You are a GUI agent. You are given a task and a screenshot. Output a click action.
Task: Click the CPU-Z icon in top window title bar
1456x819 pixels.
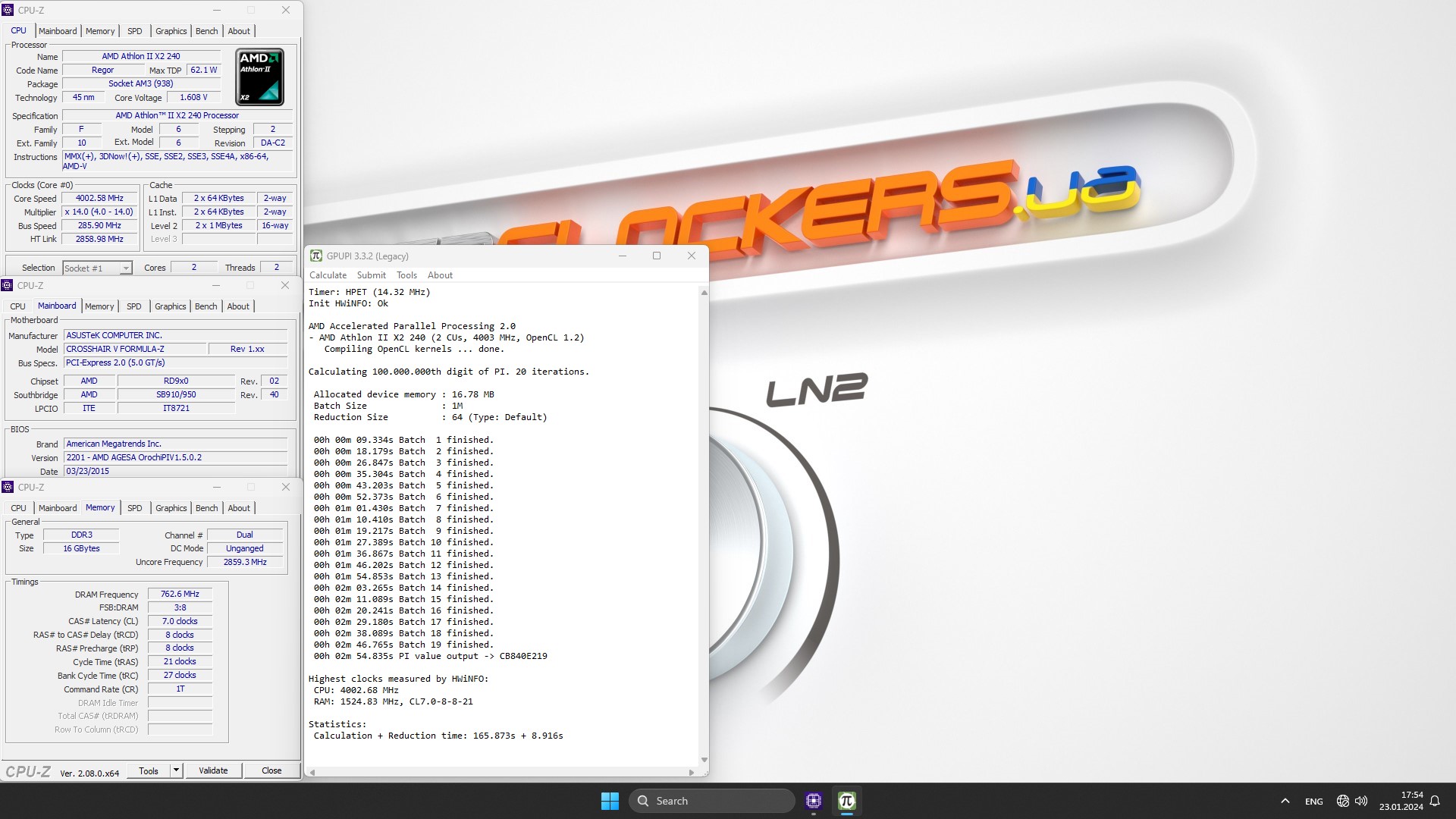tap(8, 10)
